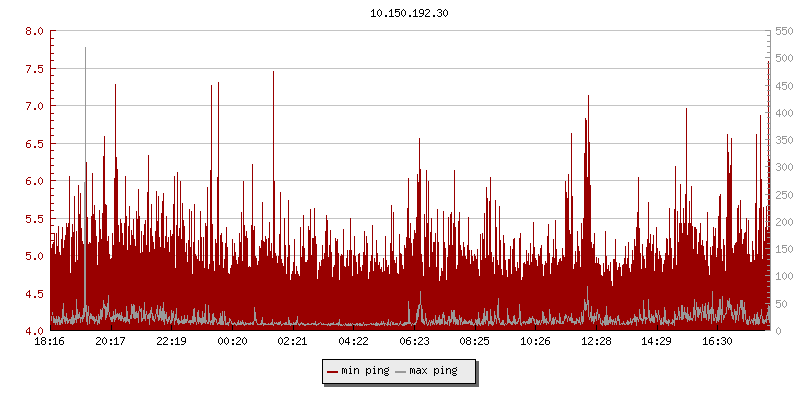800x400 pixels.
Task: Click the 6.5 left axis value
Action: [34, 144]
